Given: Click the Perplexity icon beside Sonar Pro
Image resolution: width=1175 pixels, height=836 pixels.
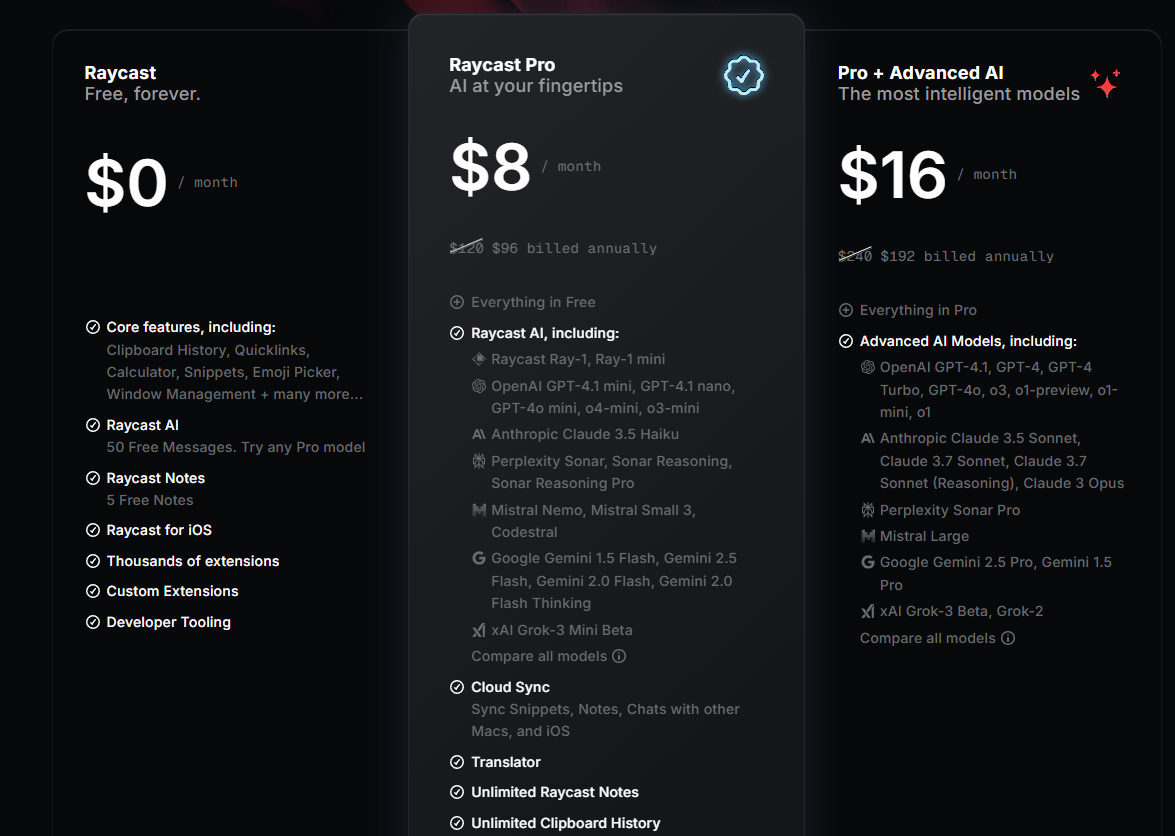Looking at the screenshot, I should click(x=867, y=510).
